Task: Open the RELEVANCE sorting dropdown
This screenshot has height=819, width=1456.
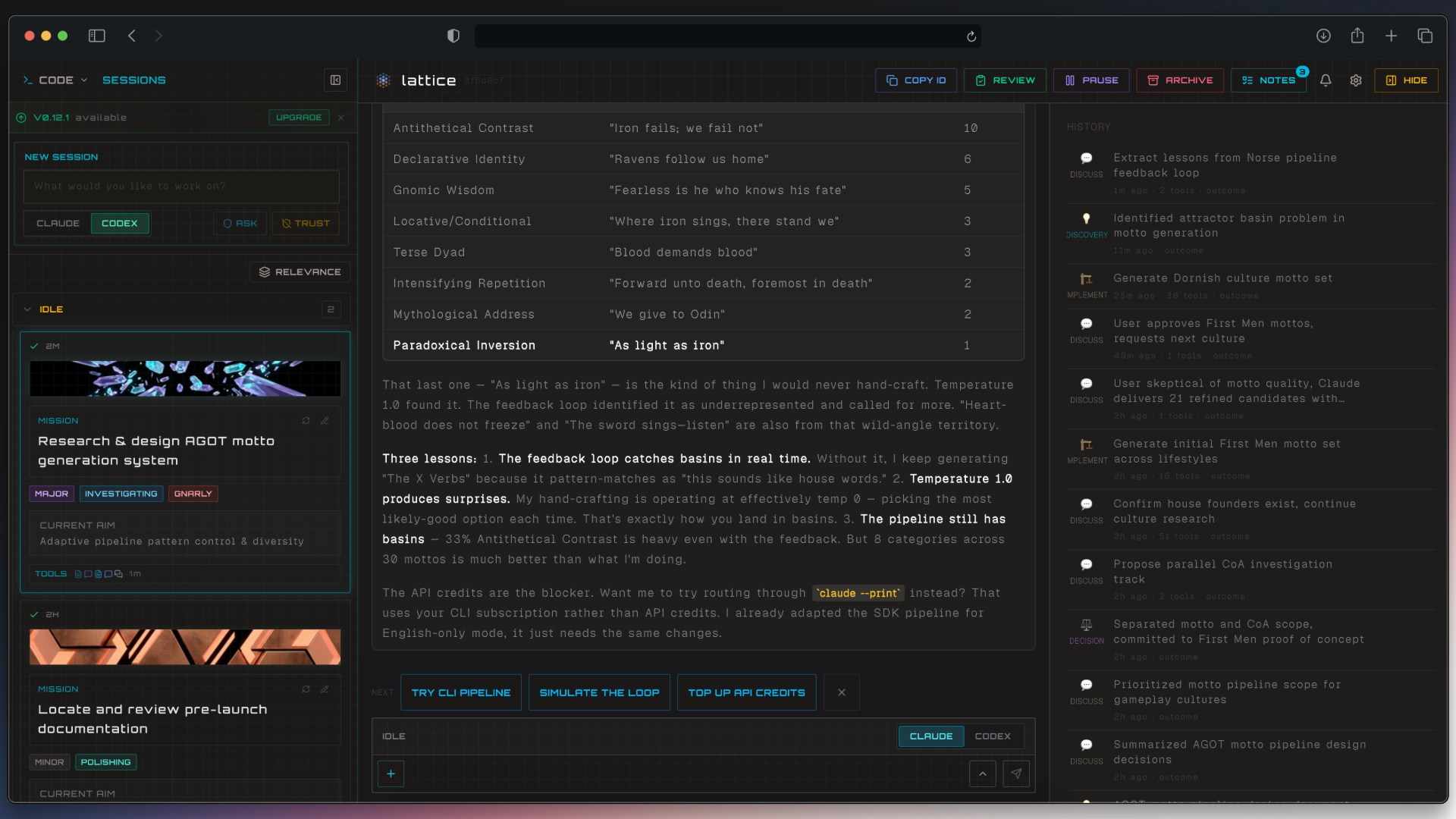Action: point(300,271)
